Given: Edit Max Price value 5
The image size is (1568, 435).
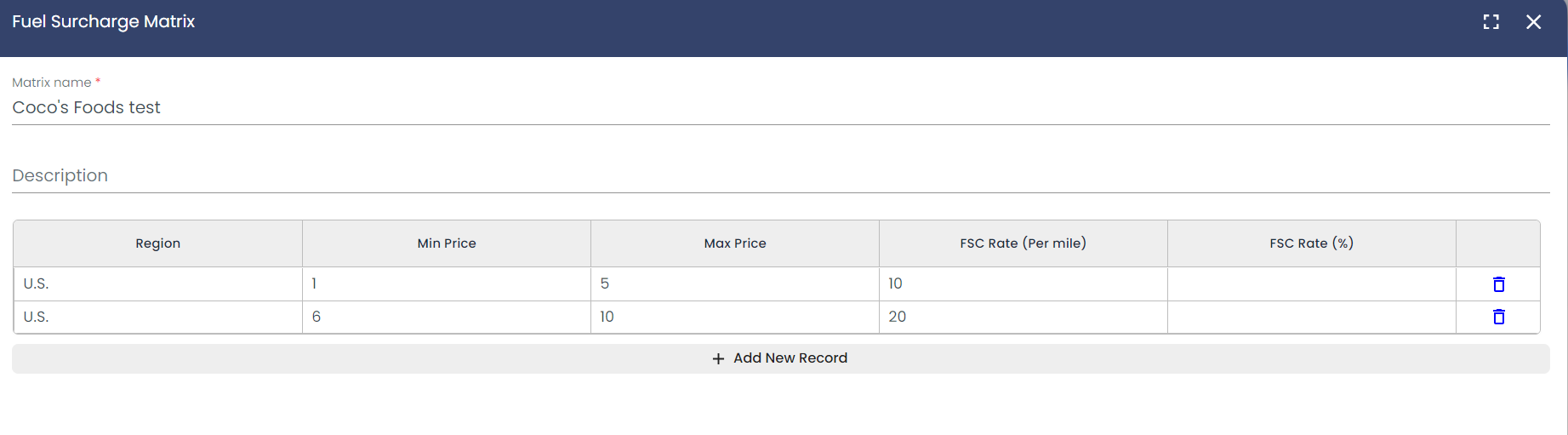Looking at the screenshot, I should point(734,284).
